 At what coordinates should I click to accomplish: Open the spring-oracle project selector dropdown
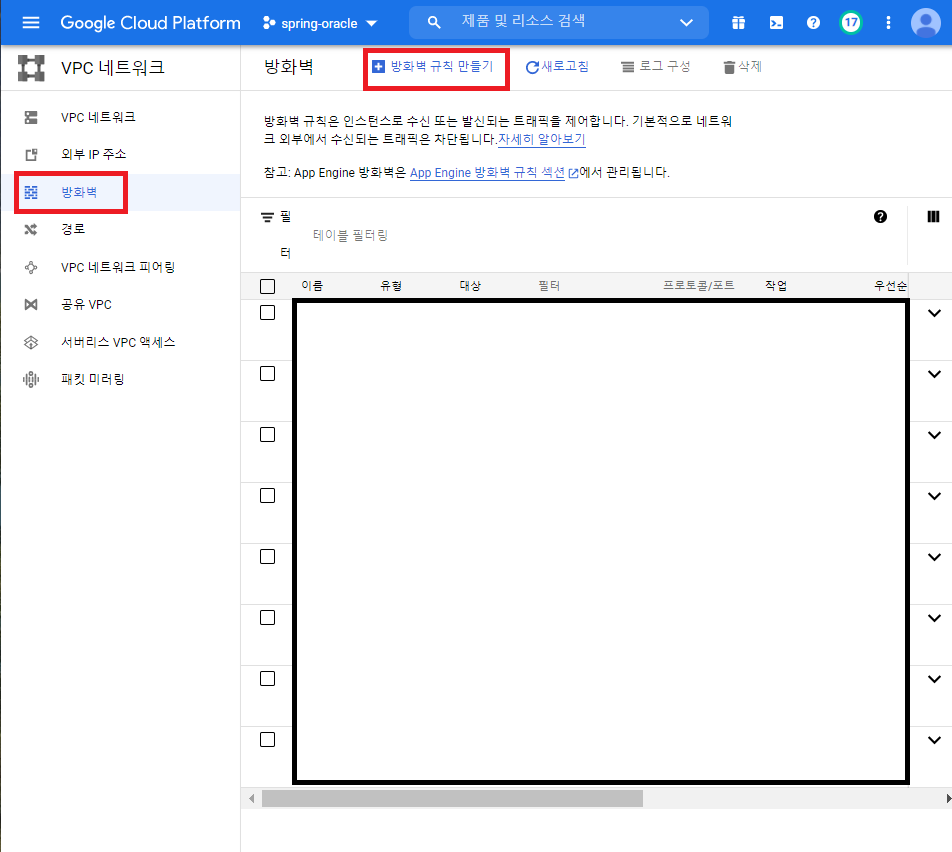319,23
